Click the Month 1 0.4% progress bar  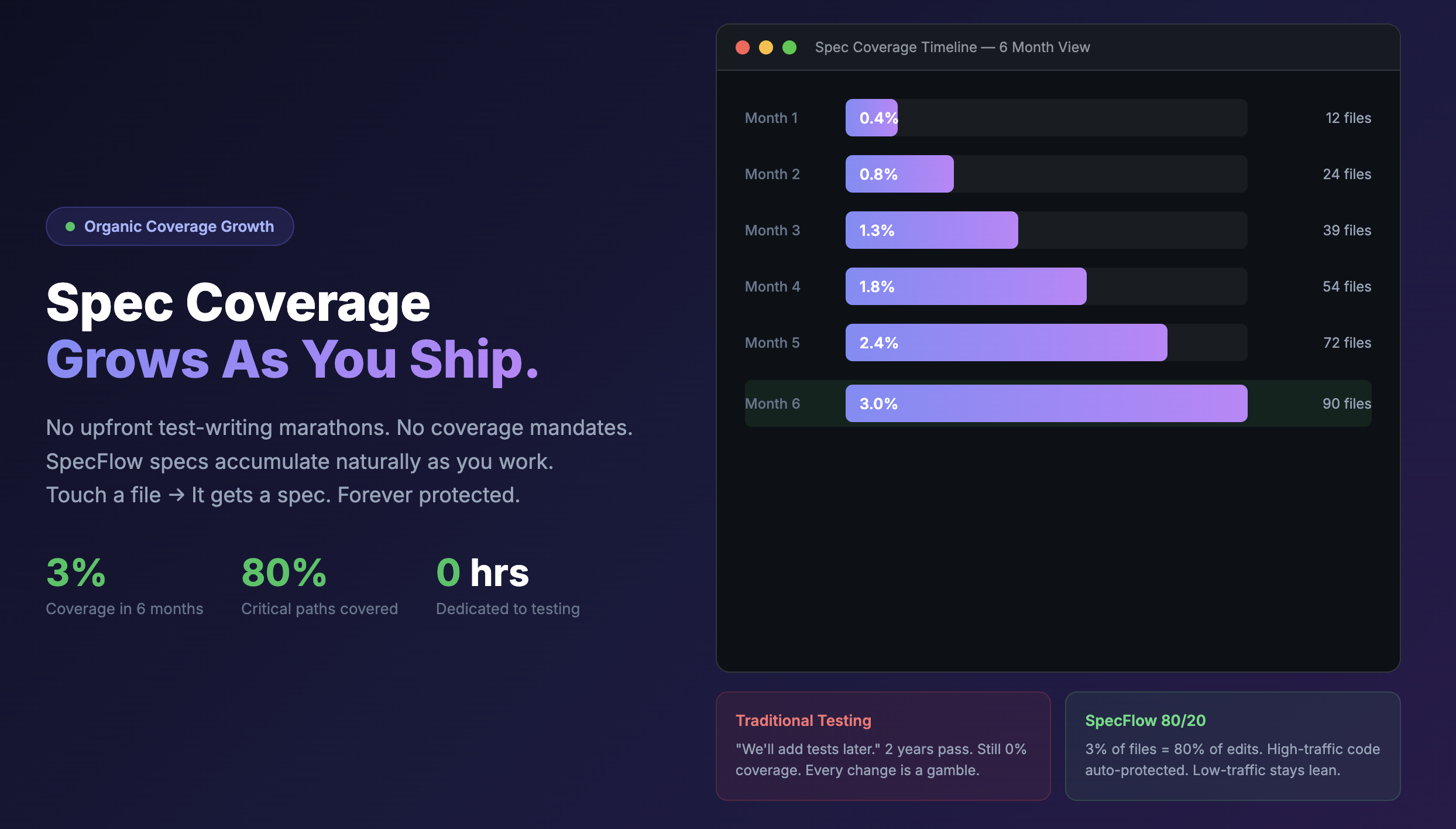tap(871, 118)
